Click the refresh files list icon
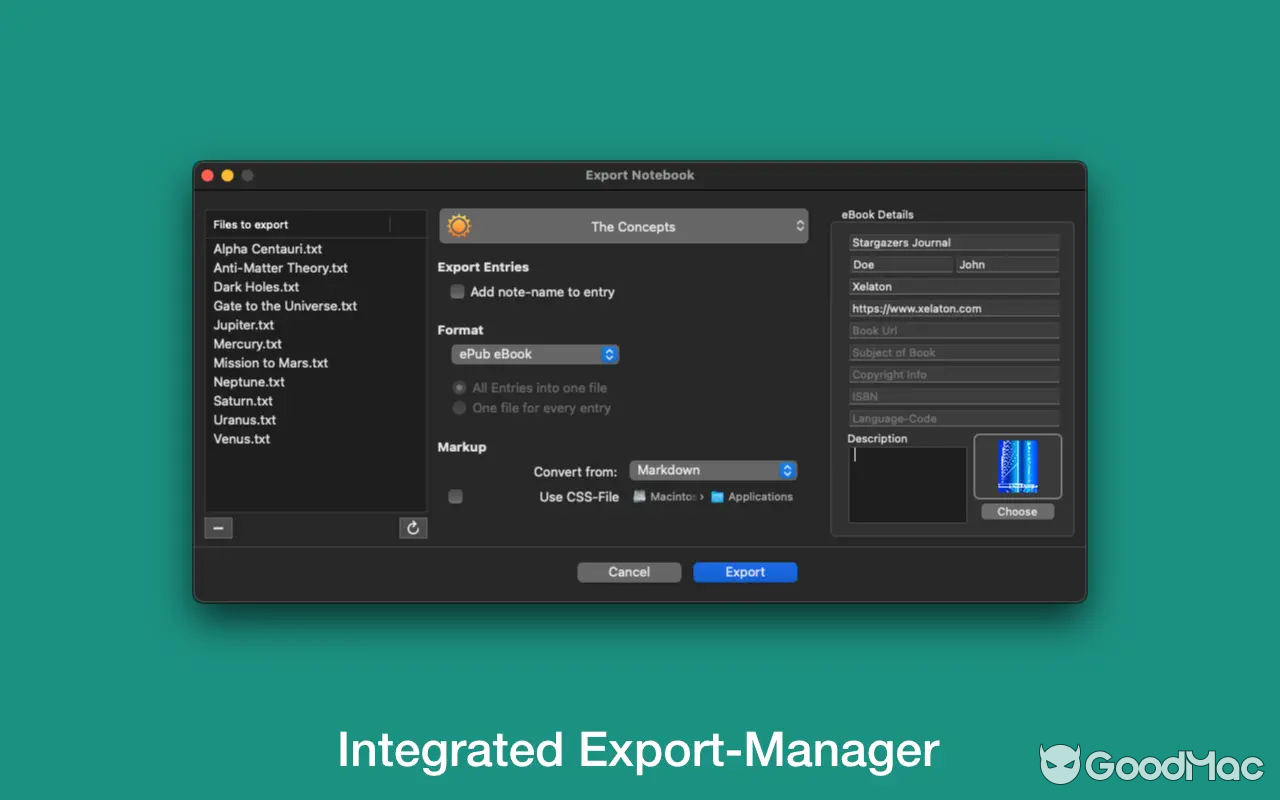The image size is (1280, 800). [413, 528]
